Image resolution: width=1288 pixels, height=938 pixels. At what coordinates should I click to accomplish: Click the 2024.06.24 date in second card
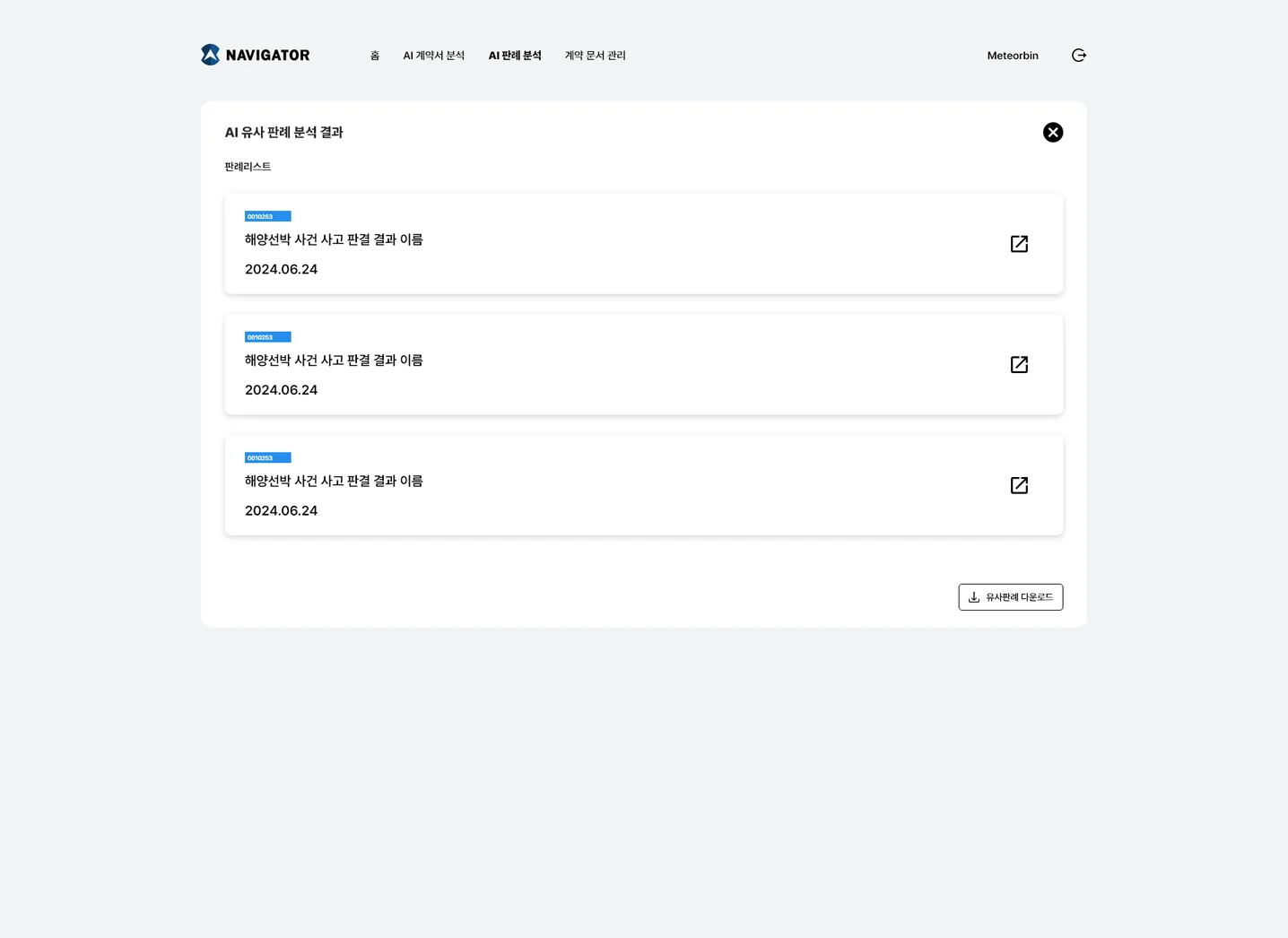[x=281, y=390]
